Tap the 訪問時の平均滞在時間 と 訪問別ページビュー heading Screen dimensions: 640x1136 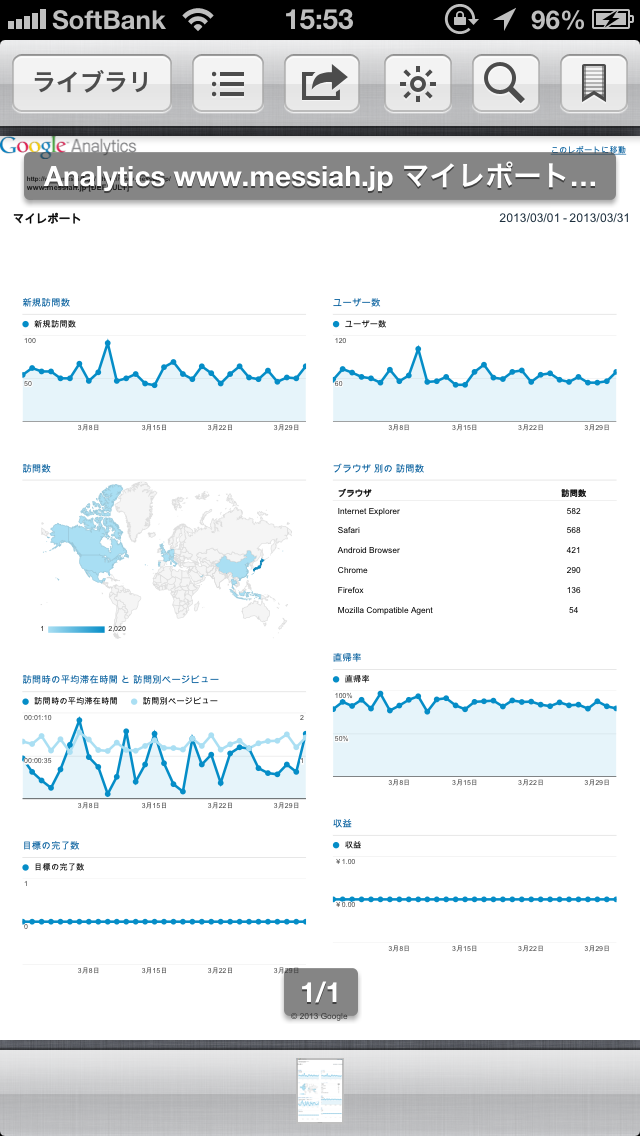pyautogui.click(x=121, y=679)
